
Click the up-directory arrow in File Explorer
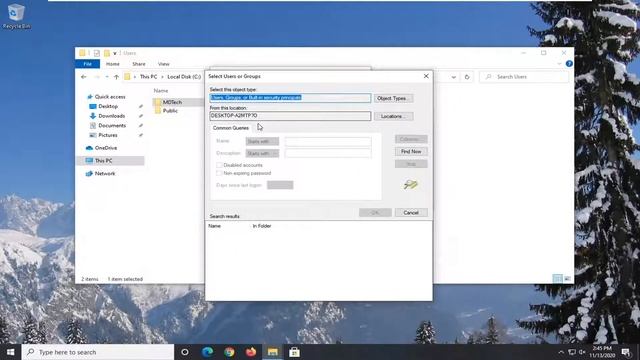tap(116, 77)
